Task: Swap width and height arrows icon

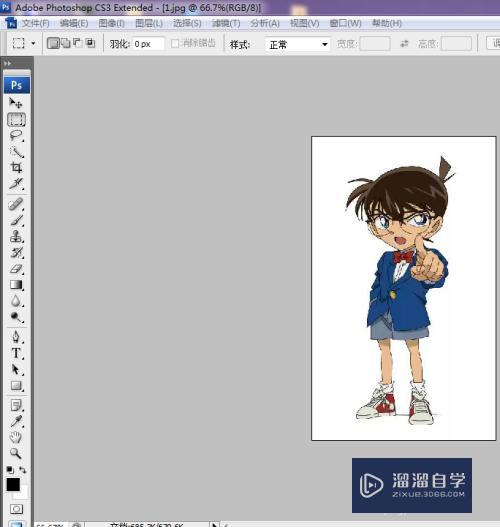Action: pos(404,44)
